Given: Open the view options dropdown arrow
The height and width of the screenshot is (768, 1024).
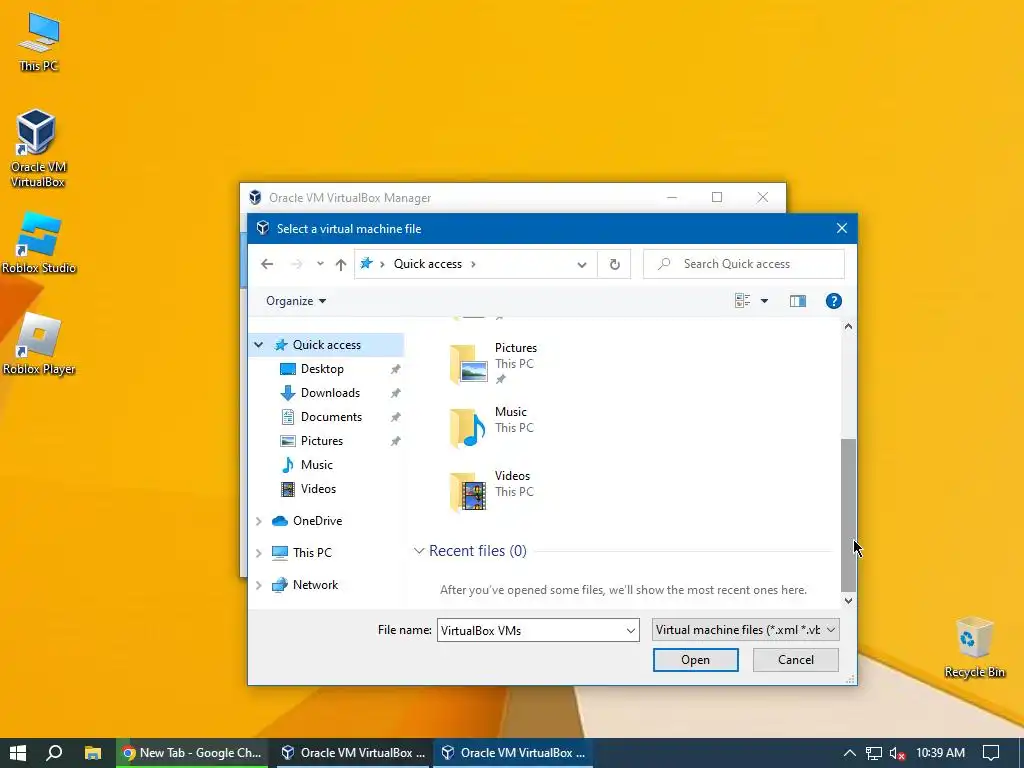Looking at the screenshot, I should pyautogui.click(x=764, y=301).
